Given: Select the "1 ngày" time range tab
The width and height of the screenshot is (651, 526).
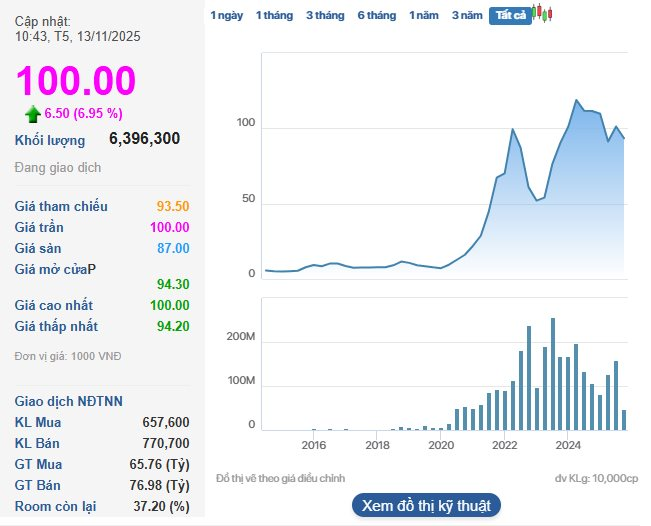Looking at the screenshot, I should pyautogui.click(x=226, y=15).
